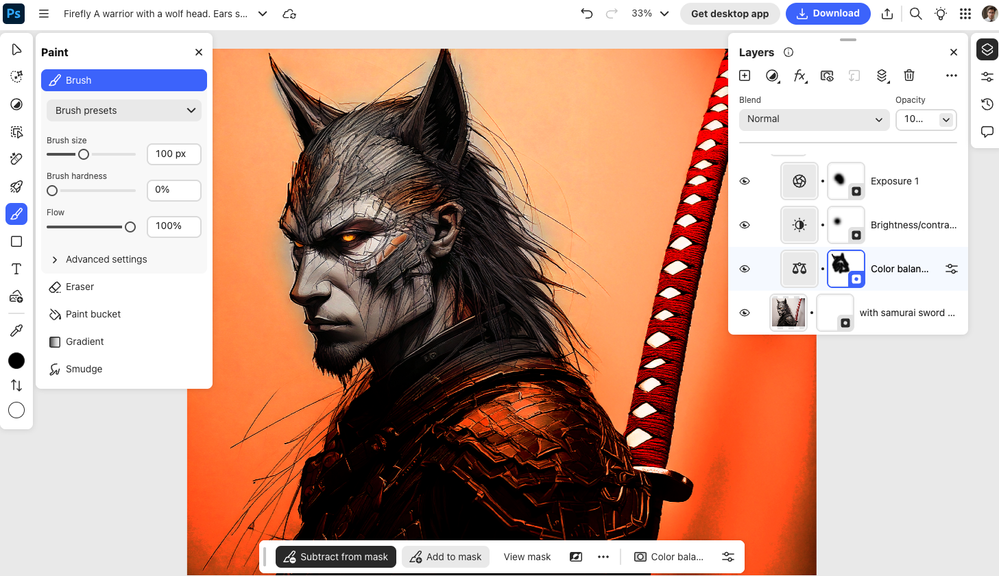Select Brush in the Paint panel
Image resolution: width=999 pixels, height=576 pixels.
124,80
